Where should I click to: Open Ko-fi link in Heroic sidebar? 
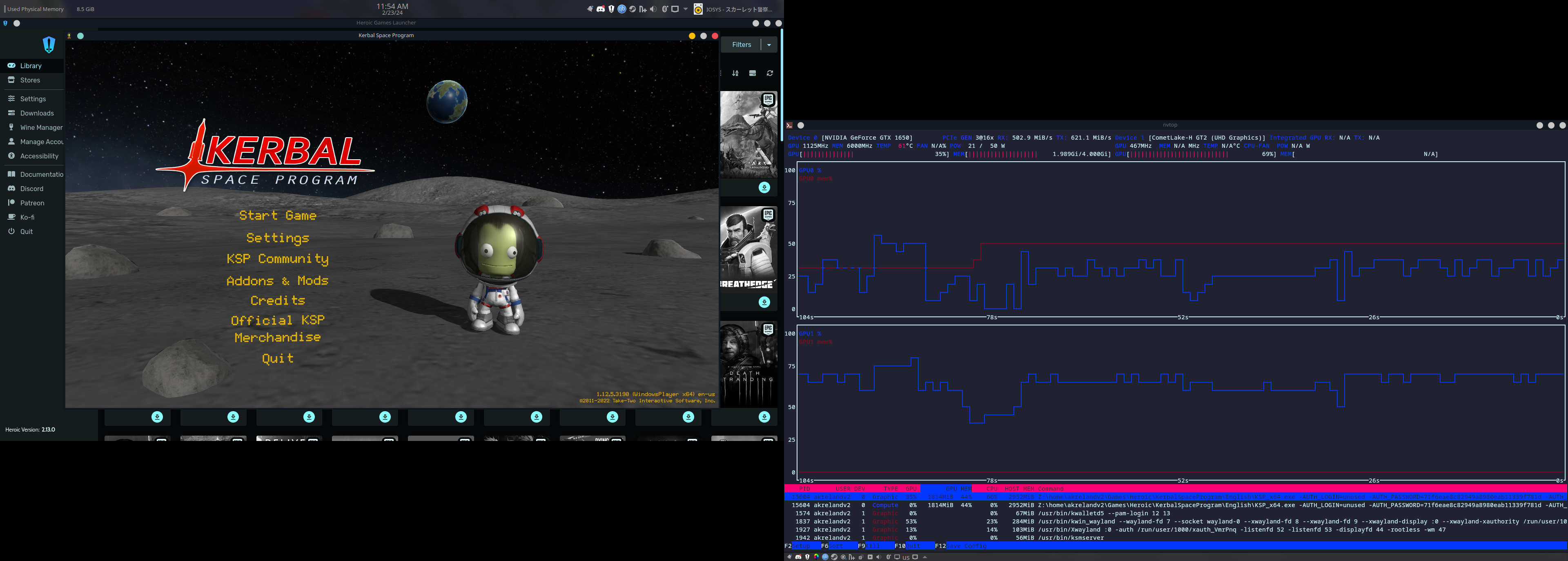coord(32,217)
